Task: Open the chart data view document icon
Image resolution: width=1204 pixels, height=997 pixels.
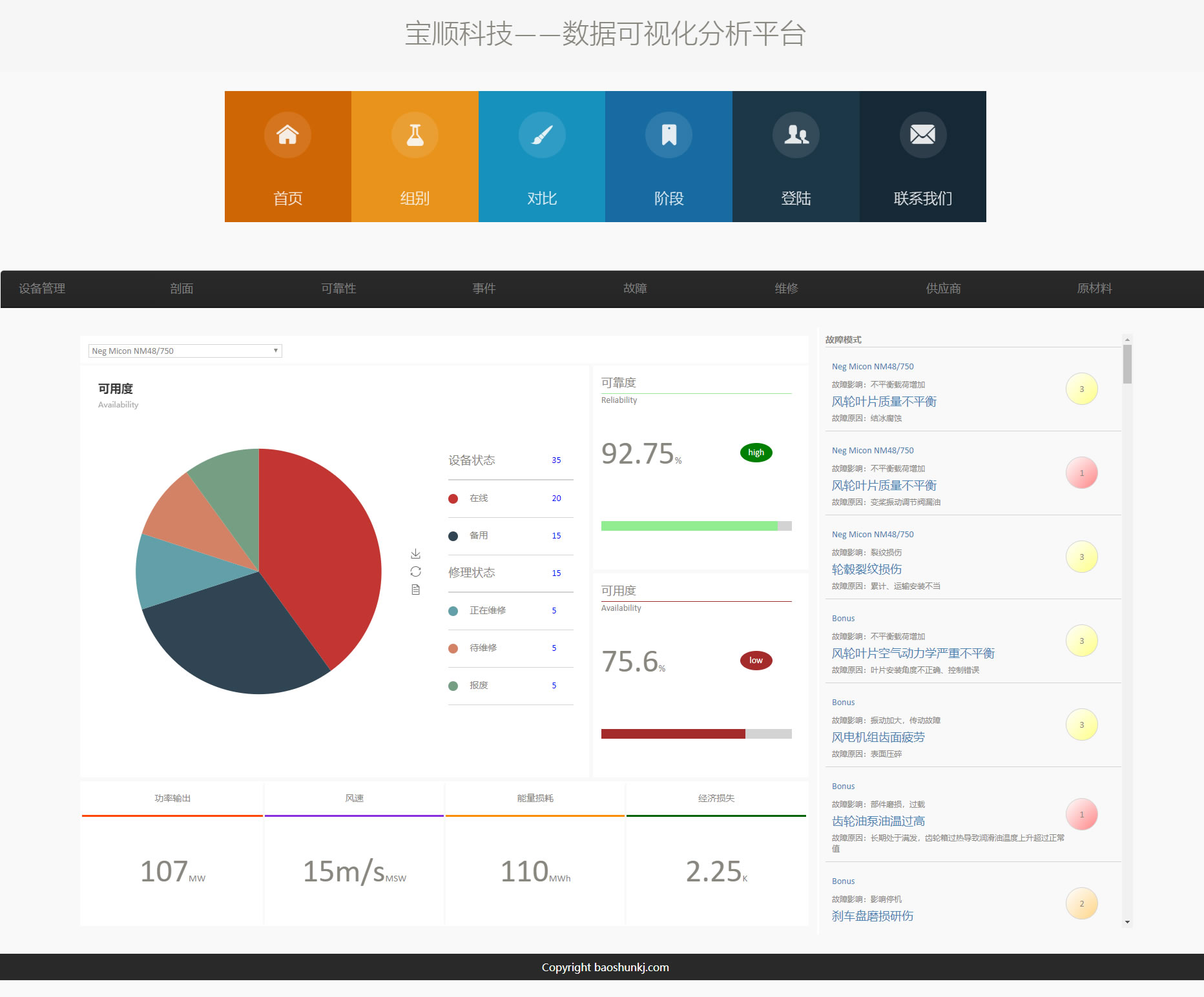Action: [416, 589]
